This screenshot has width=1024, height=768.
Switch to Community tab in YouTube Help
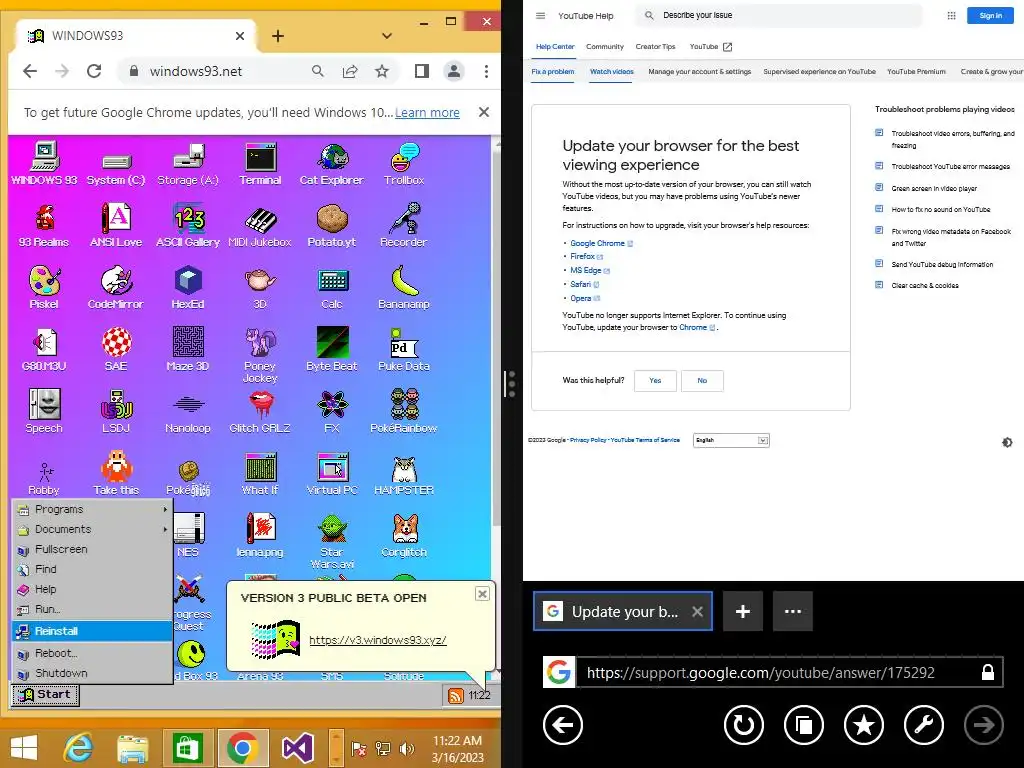[x=605, y=47]
